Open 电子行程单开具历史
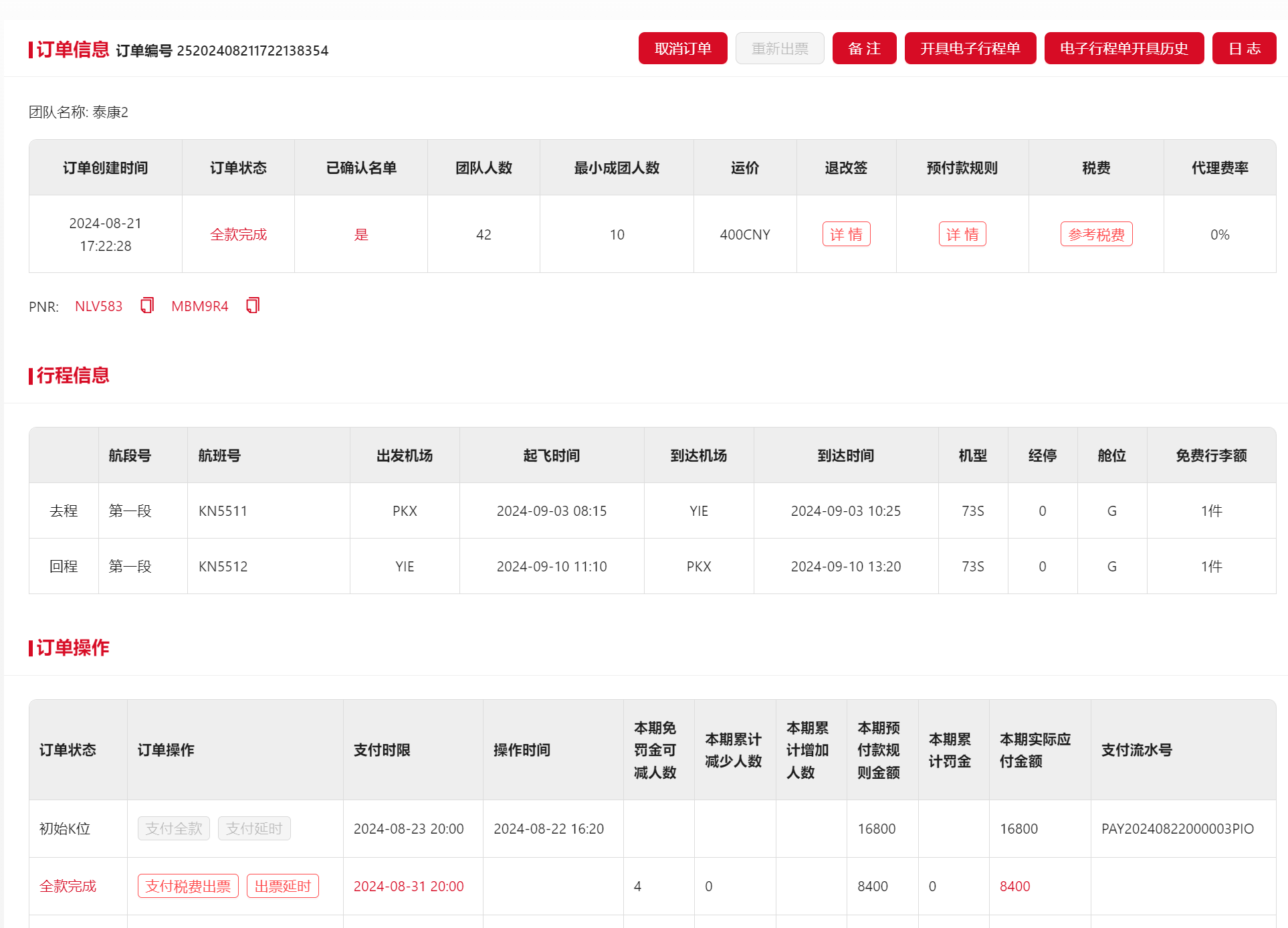This screenshot has height=928, width=1288. (x=1123, y=49)
